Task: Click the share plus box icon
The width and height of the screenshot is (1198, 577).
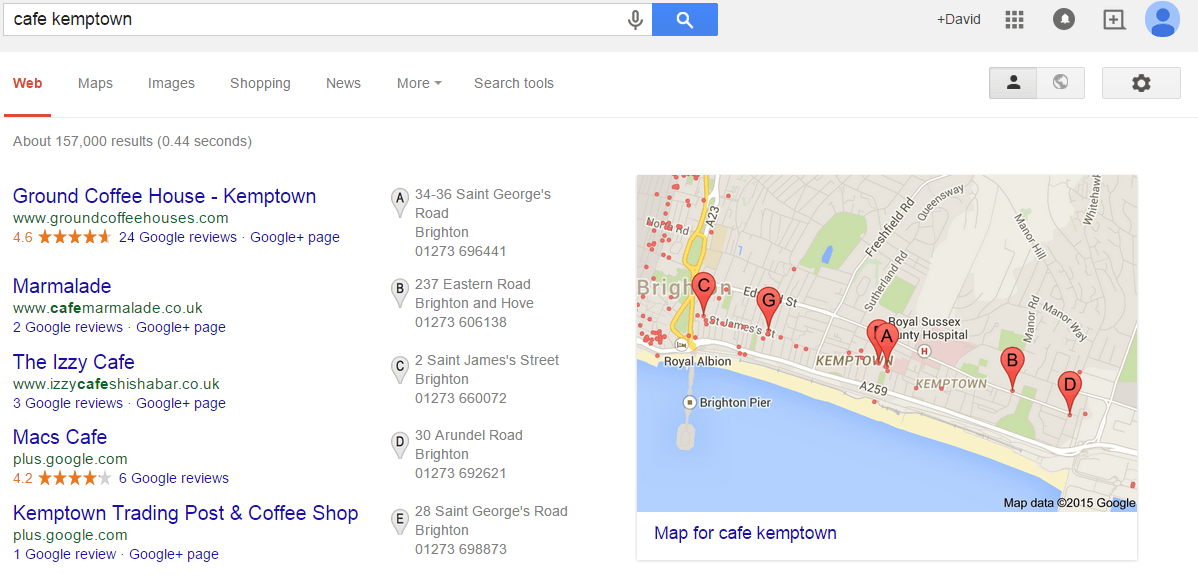Action: pyautogui.click(x=1114, y=20)
